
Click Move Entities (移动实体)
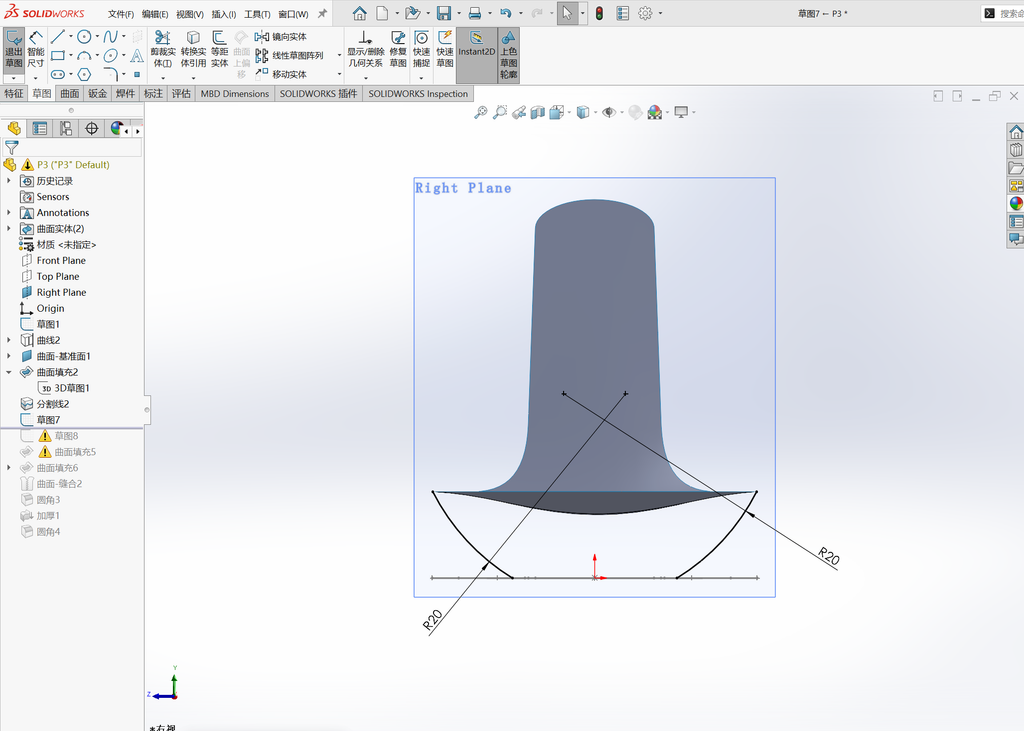pos(281,74)
